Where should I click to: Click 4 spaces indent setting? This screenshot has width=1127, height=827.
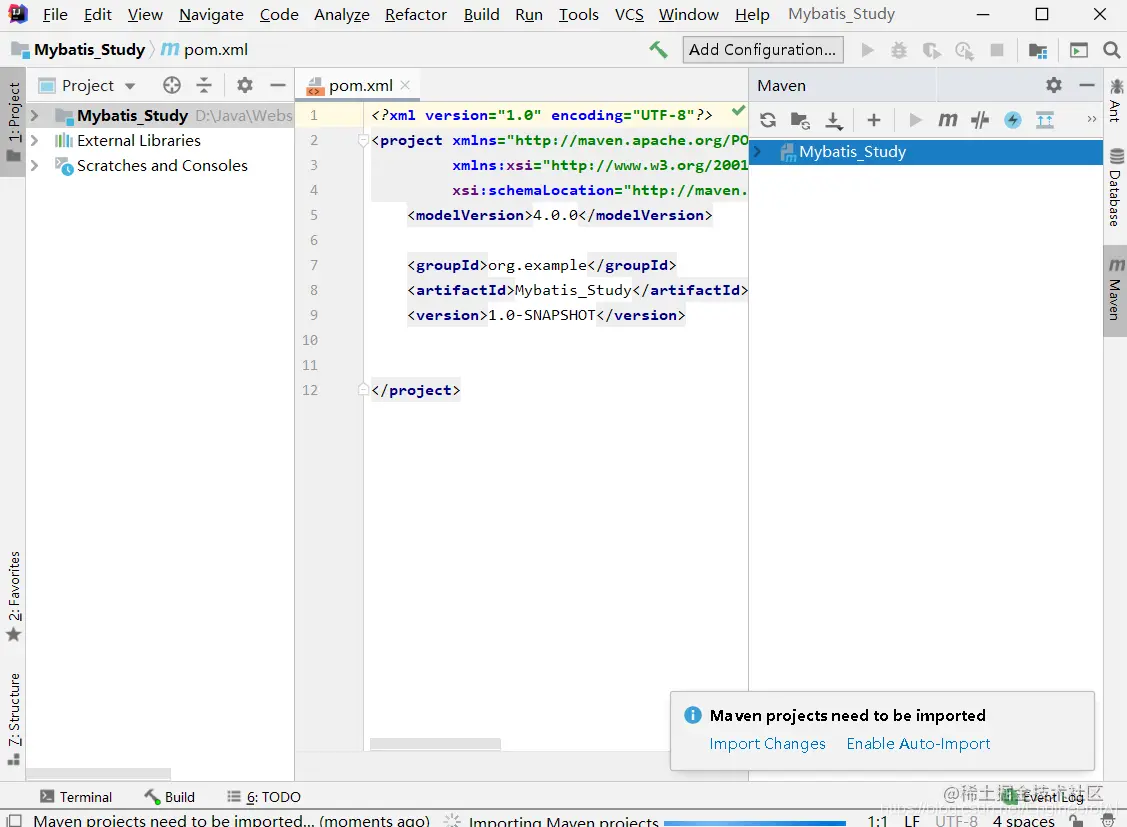tap(1024, 820)
